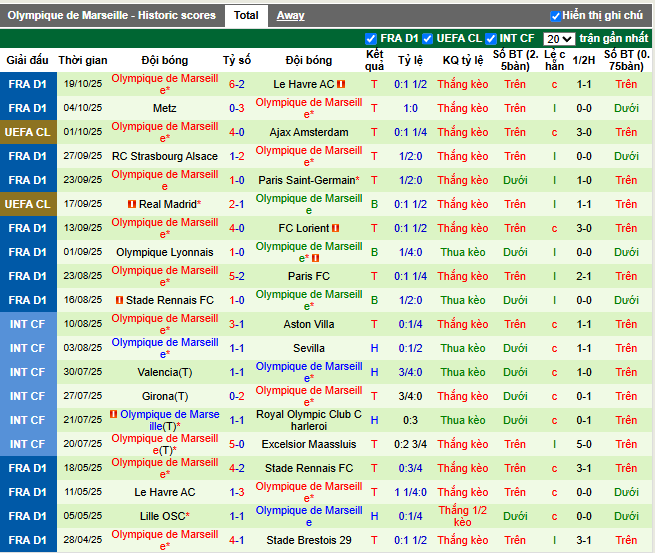Click the UEFA CL league badge for 01/10/25
Image resolution: width=655 pixels, height=553 pixels.
(26, 132)
